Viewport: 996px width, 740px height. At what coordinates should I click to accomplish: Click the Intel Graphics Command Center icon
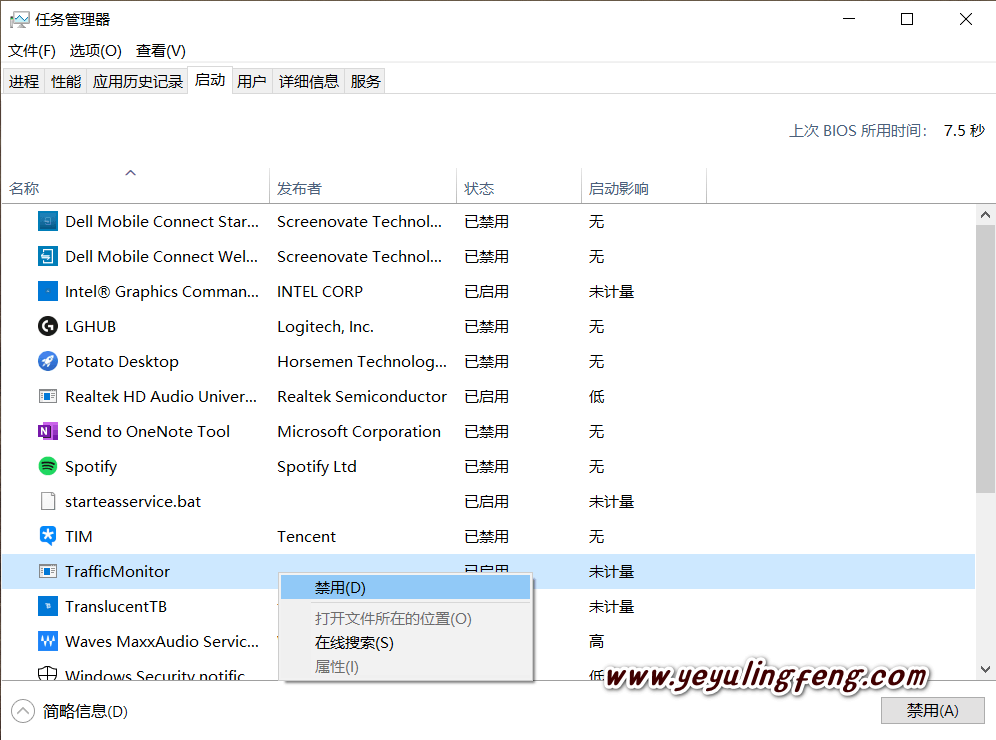tap(48, 292)
